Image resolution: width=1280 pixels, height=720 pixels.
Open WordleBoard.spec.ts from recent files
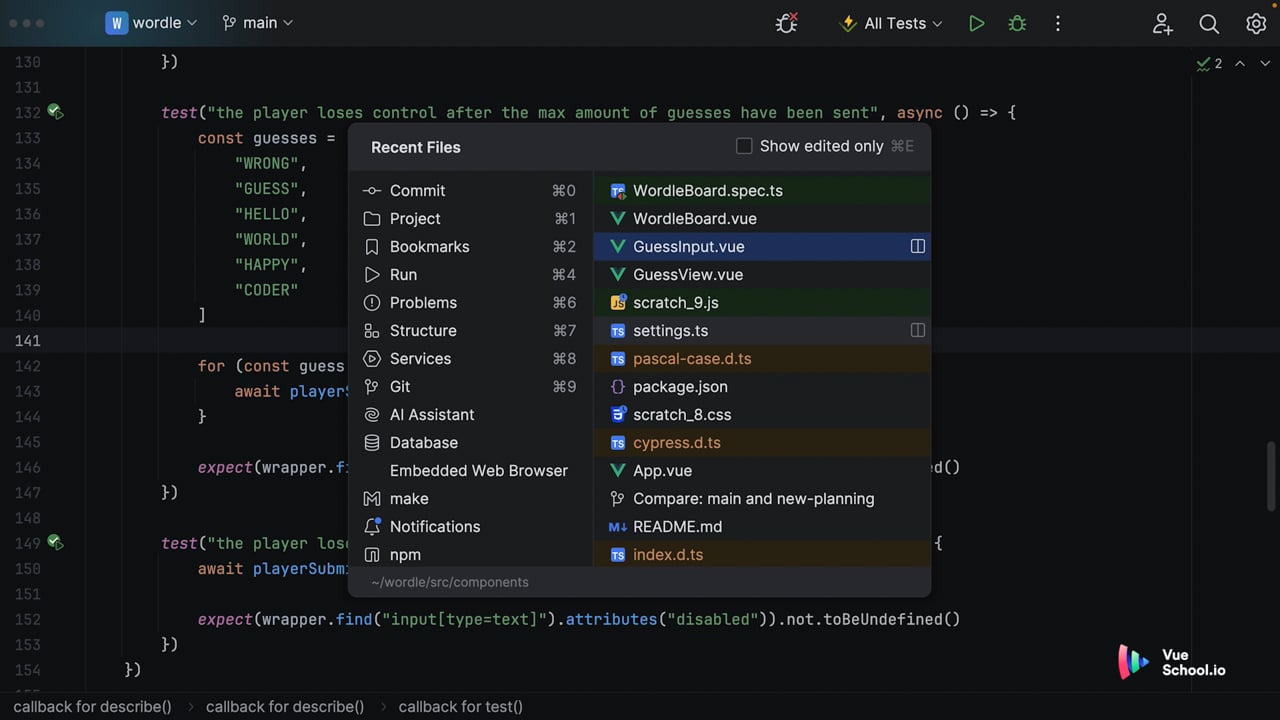click(x=762, y=190)
